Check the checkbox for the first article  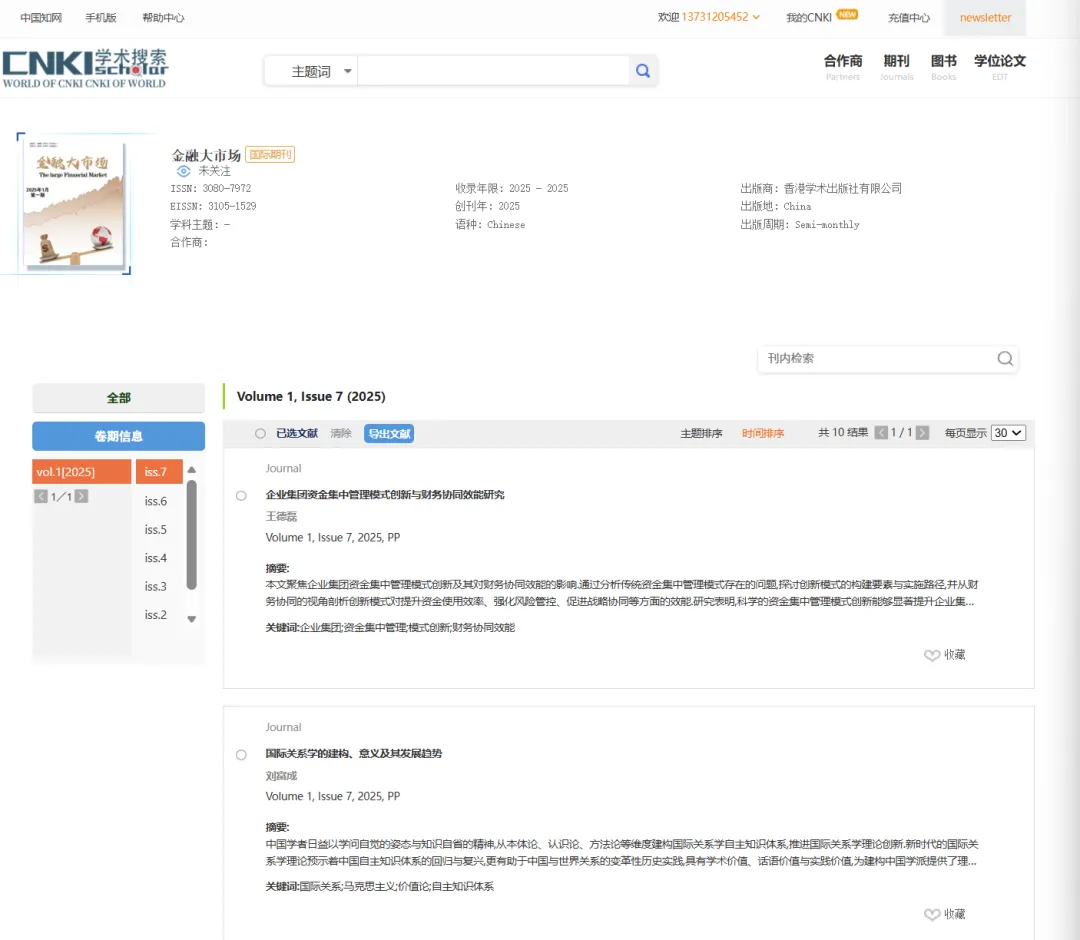pos(240,495)
